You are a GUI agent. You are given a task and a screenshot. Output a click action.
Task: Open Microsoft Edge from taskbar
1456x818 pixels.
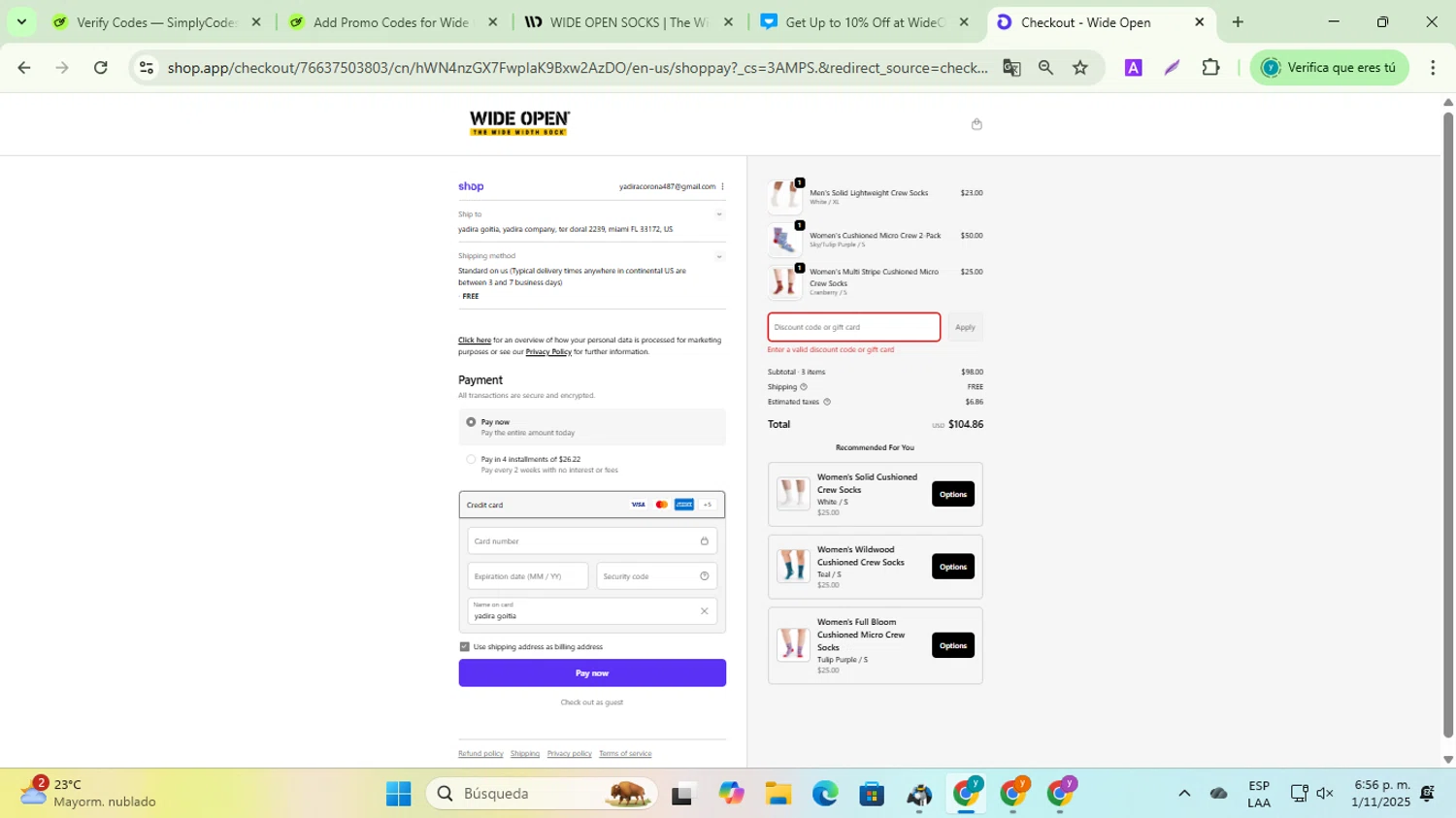[x=825, y=794]
